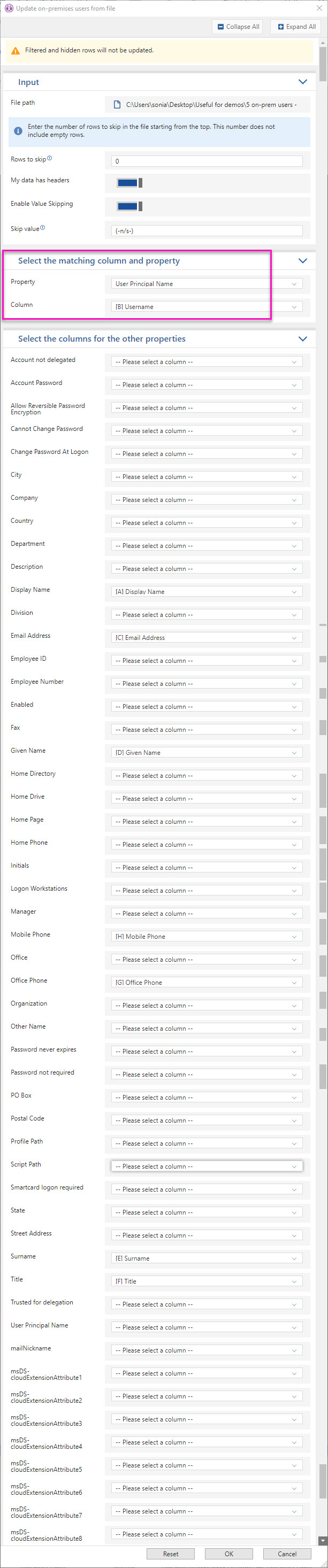Click the blue info icon in the hint box

pos(18,131)
